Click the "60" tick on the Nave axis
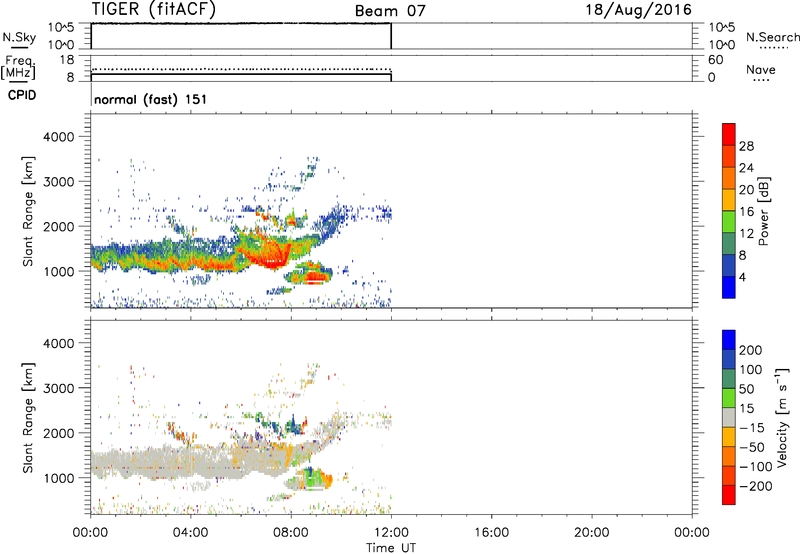800x554 pixels. tap(716, 60)
